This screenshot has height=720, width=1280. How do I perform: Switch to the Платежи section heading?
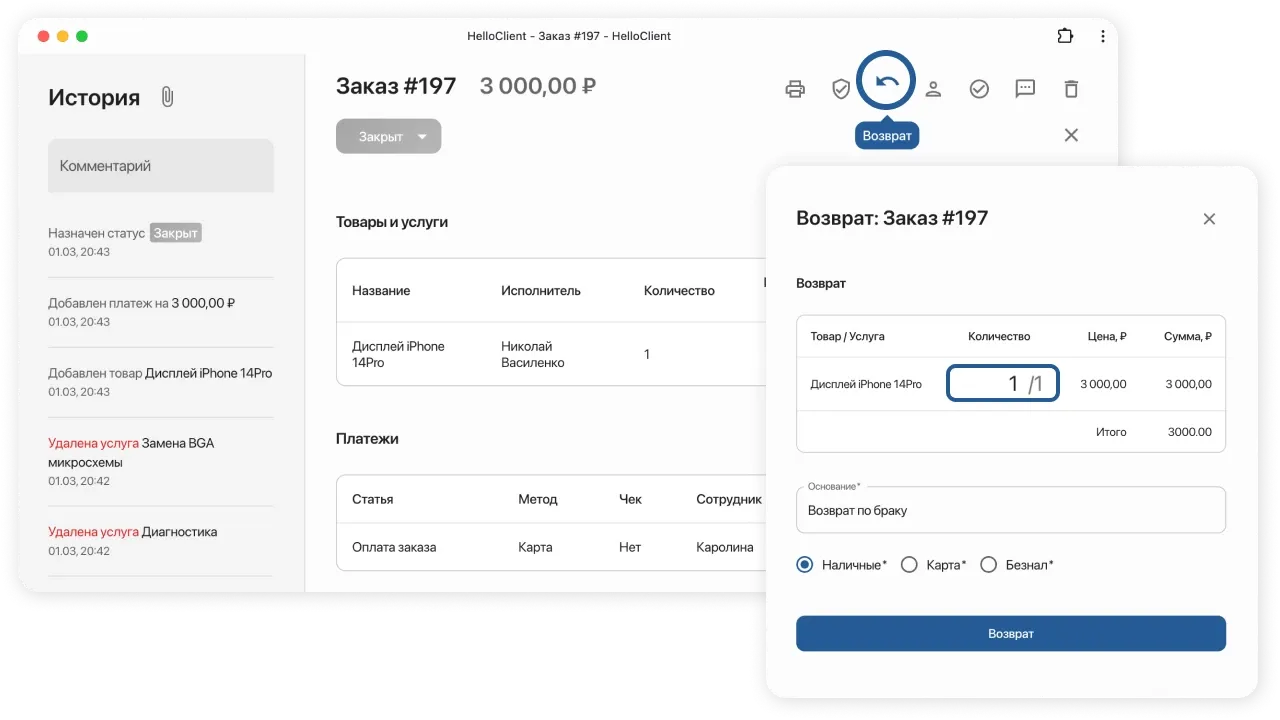click(366, 438)
